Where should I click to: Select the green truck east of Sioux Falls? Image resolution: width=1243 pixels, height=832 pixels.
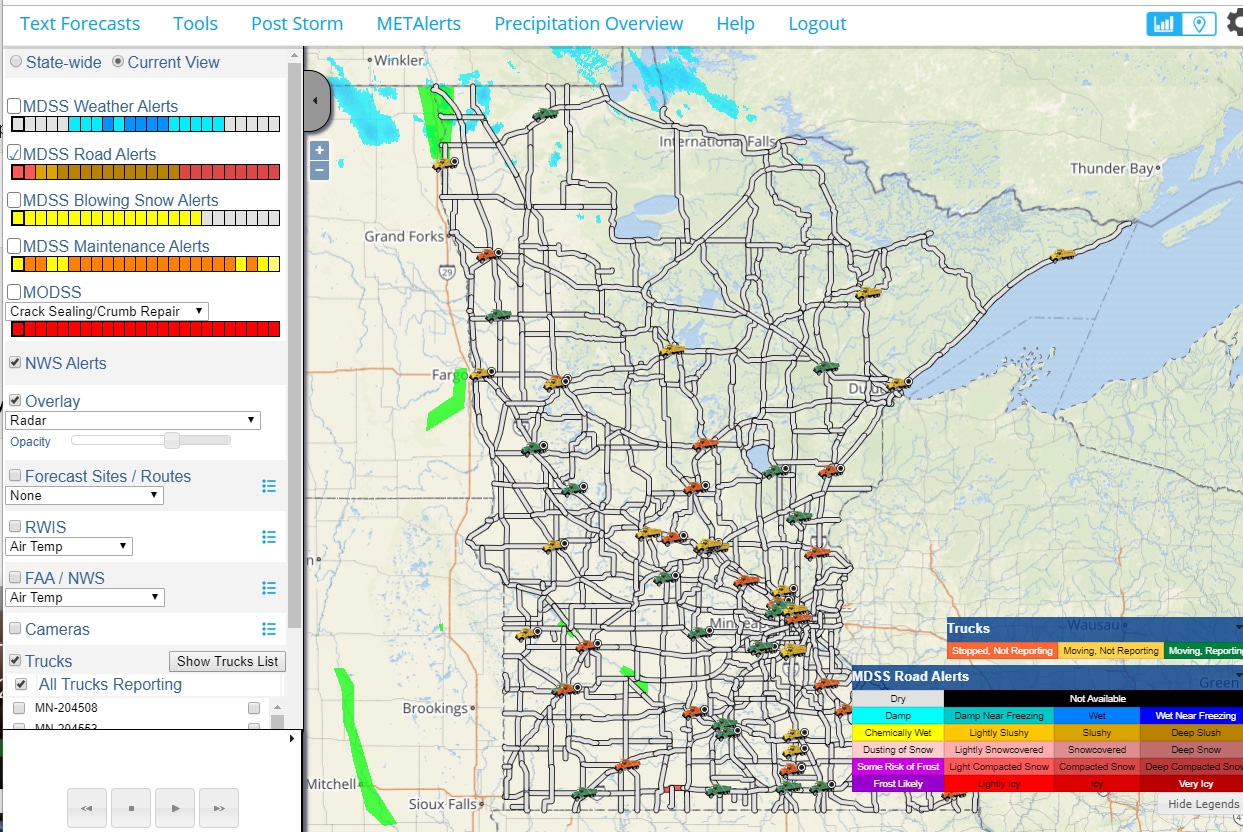583,793
